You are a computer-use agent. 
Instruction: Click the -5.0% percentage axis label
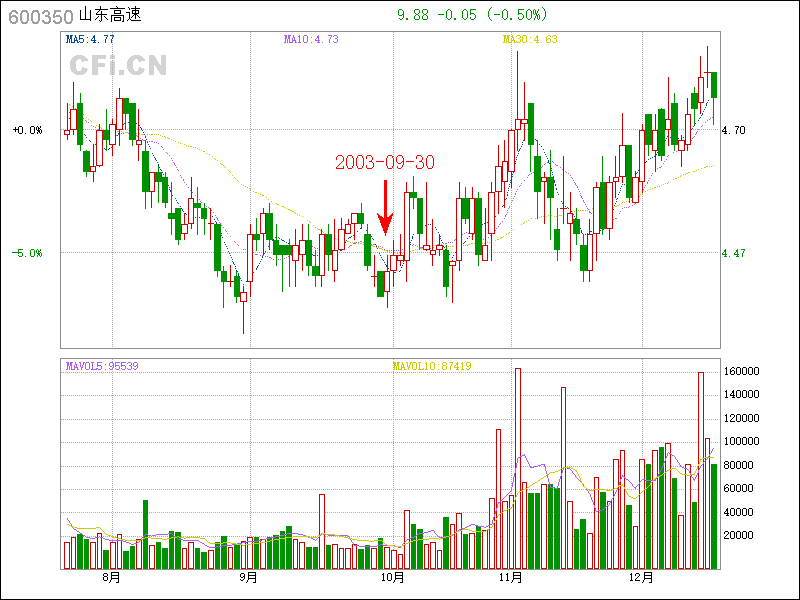point(27,254)
